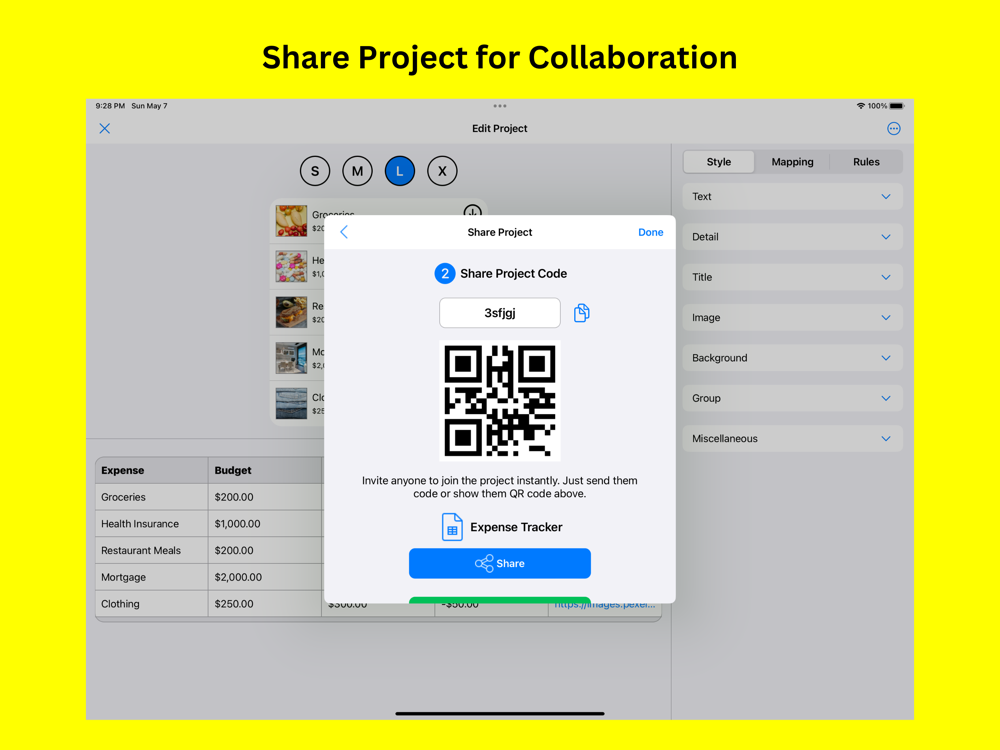Click the $2,000.00 budget cell
Image resolution: width=1000 pixels, height=750 pixels.
pos(265,577)
